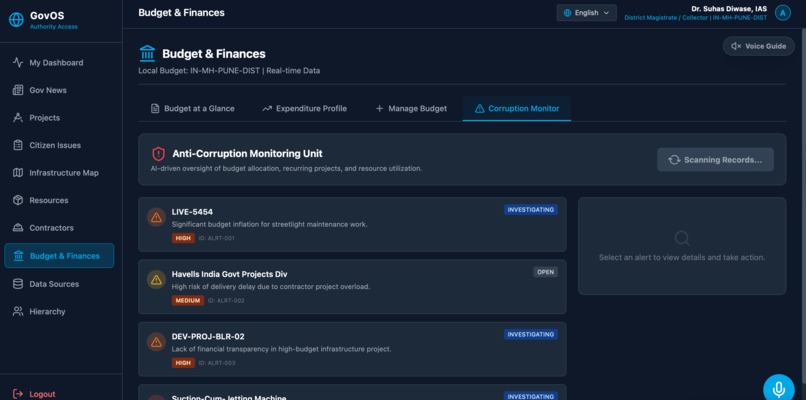The width and height of the screenshot is (806, 400).
Task: Open Gov News from sidebar
Action: pos(59,90)
